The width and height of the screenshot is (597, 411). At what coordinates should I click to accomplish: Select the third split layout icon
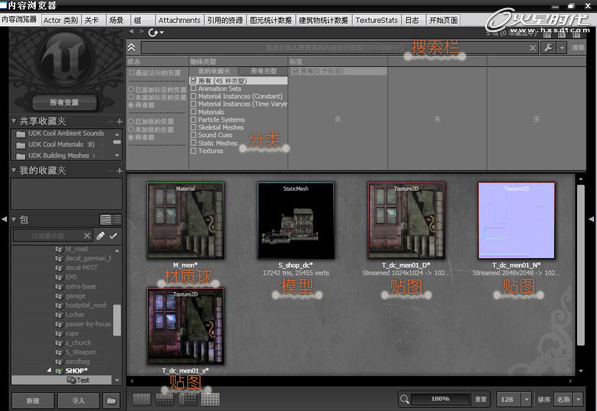(x=188, y=400)
